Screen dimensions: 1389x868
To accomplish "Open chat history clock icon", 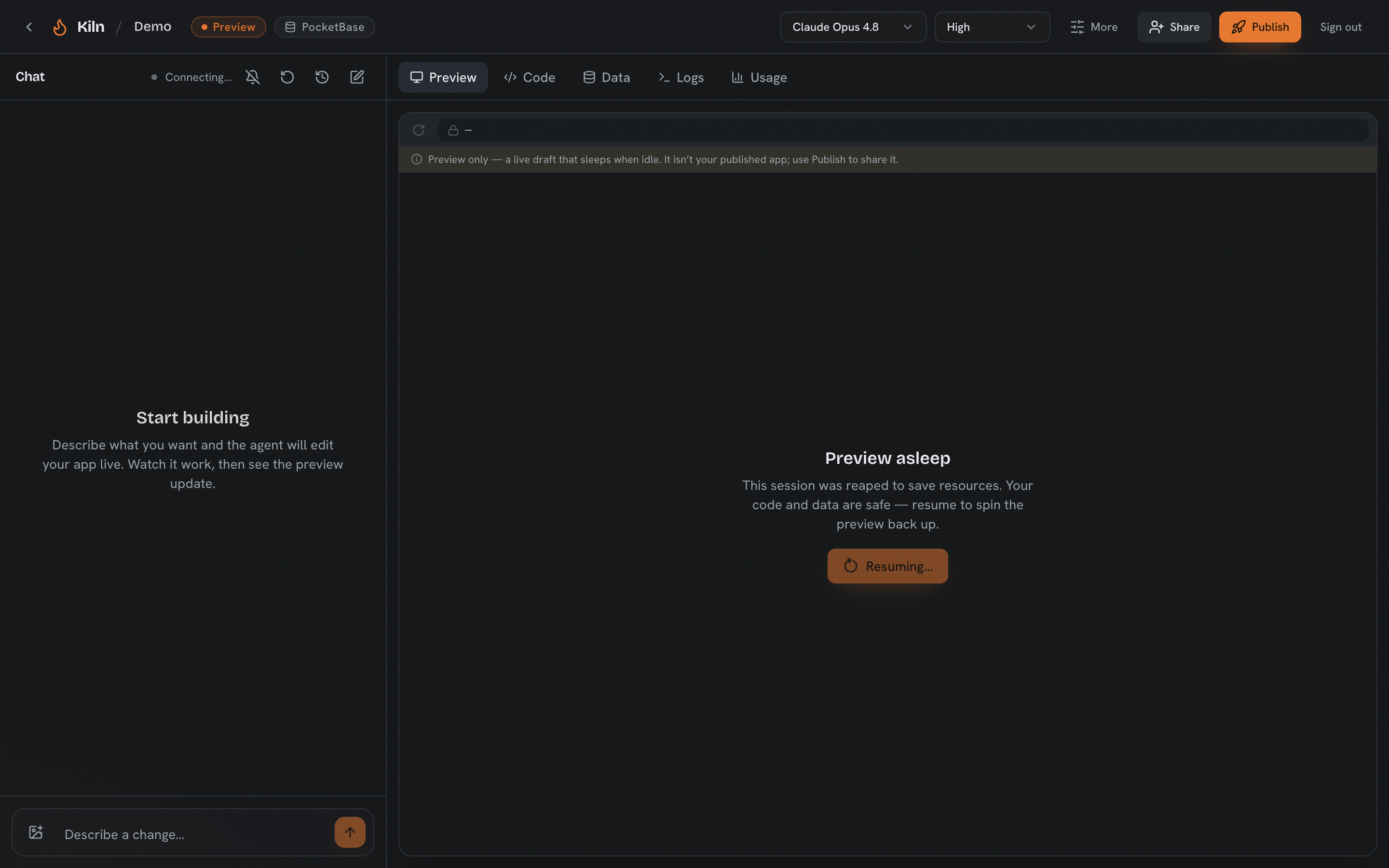I will (x=322, y=77).
